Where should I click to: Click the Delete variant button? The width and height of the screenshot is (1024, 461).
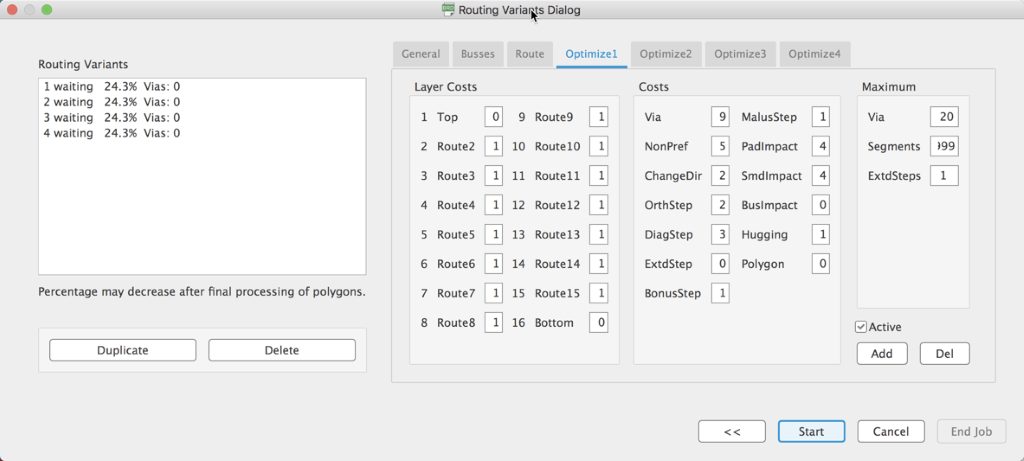(x=281, y=350)
